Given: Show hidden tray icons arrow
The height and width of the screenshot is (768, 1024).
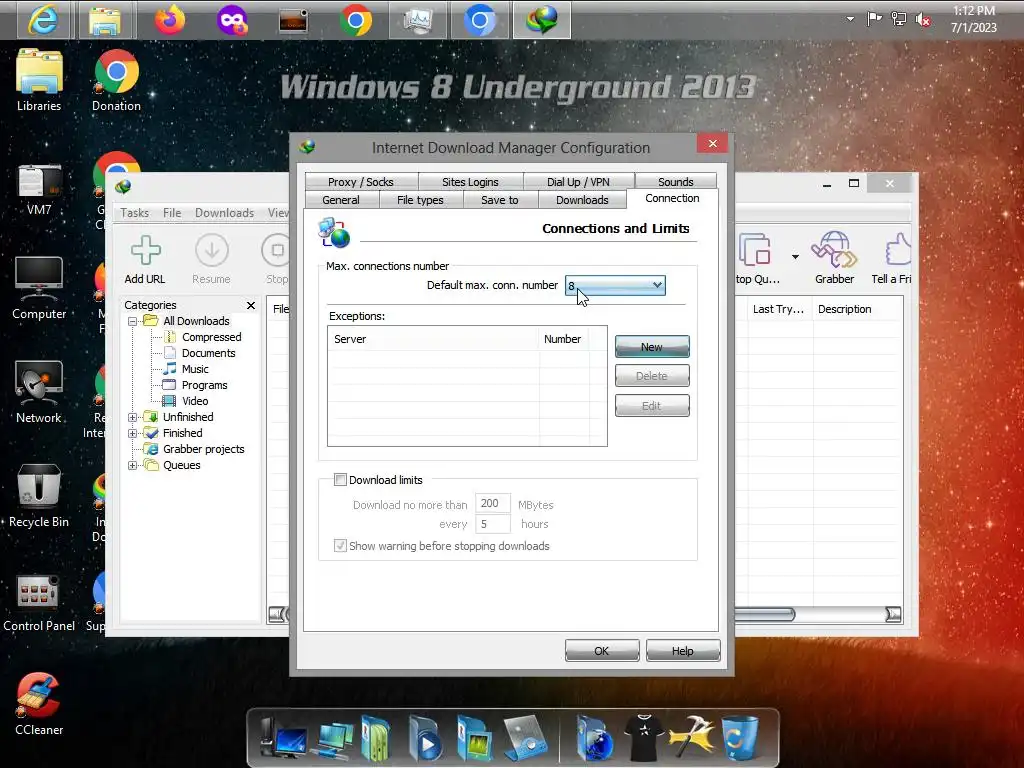Looking at the screenshot, I should click(x=850, y=19).
